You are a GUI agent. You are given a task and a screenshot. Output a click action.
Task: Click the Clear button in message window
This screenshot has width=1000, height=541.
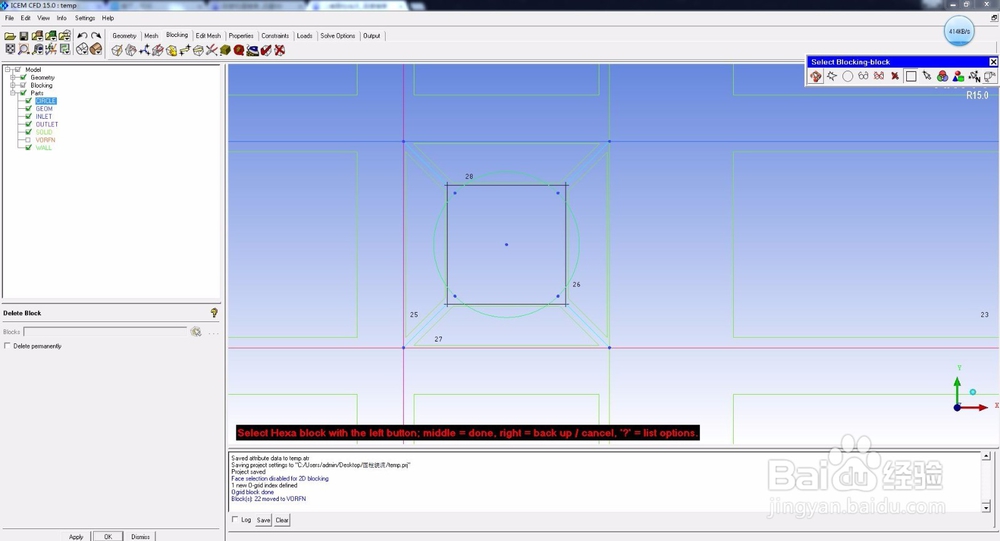tap(282, 520)
